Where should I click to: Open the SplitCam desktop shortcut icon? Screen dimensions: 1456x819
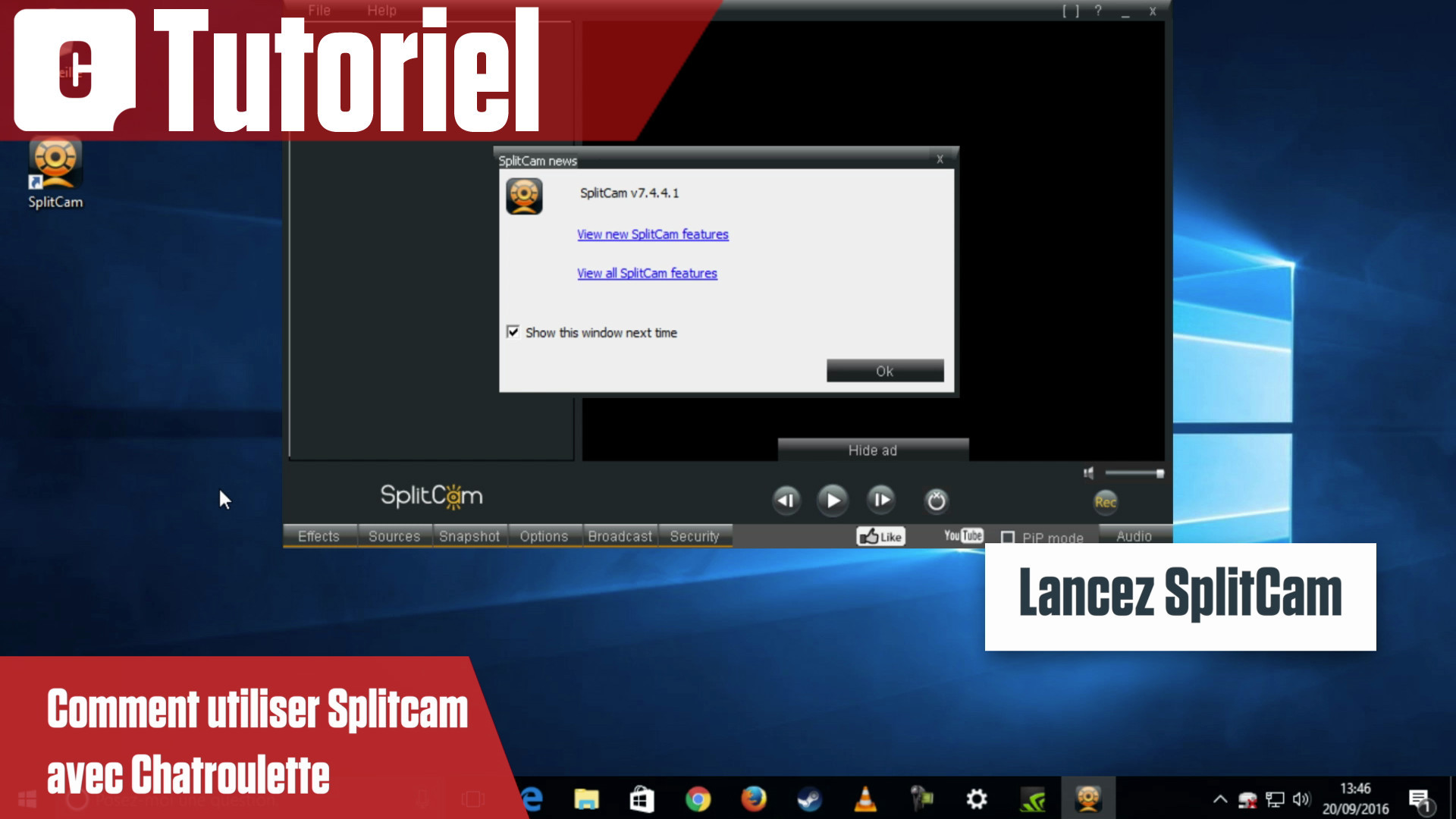(55, 173)
